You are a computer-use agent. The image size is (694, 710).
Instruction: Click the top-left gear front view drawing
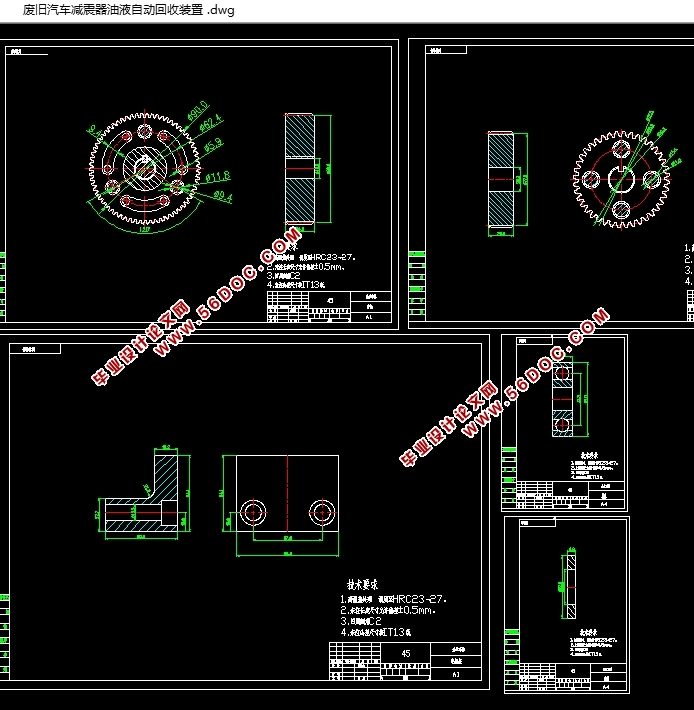click(145, 169)
